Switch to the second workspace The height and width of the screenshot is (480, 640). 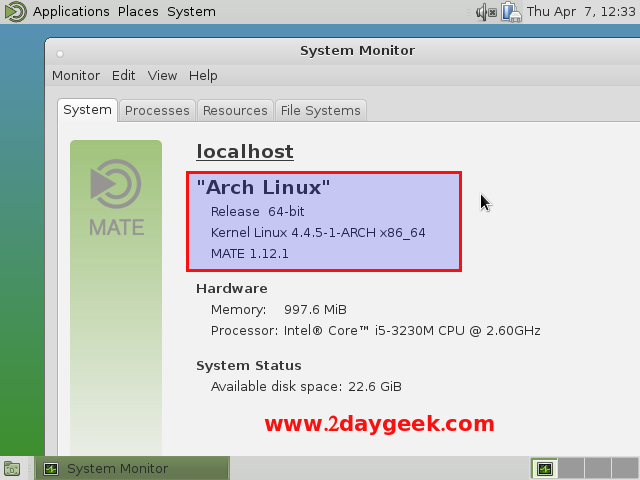(571, 469)
